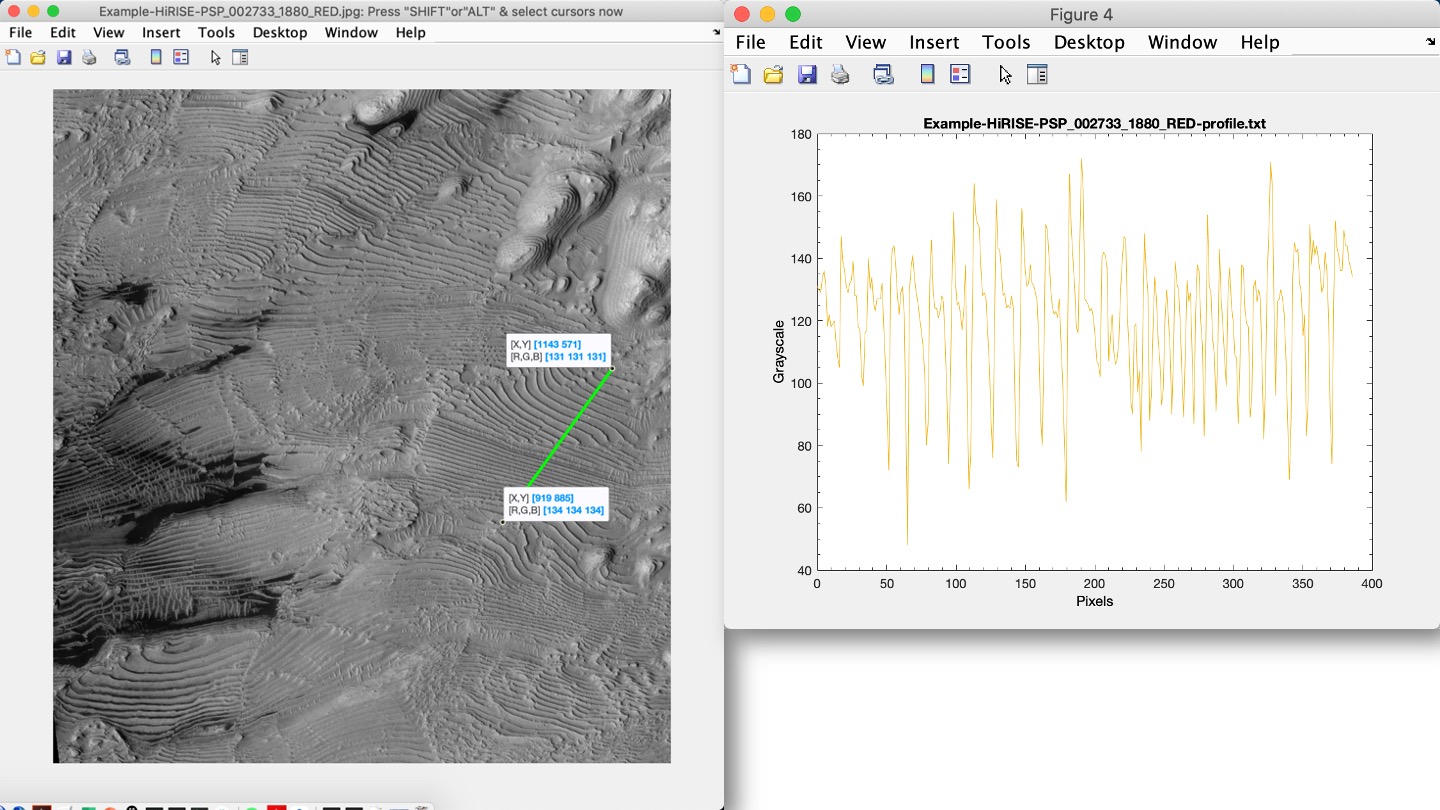Click Open File folder icon in Figure 4
The width and height of the screenshot is (1440, 810).
pyautogui.click(x=773, y=75)
